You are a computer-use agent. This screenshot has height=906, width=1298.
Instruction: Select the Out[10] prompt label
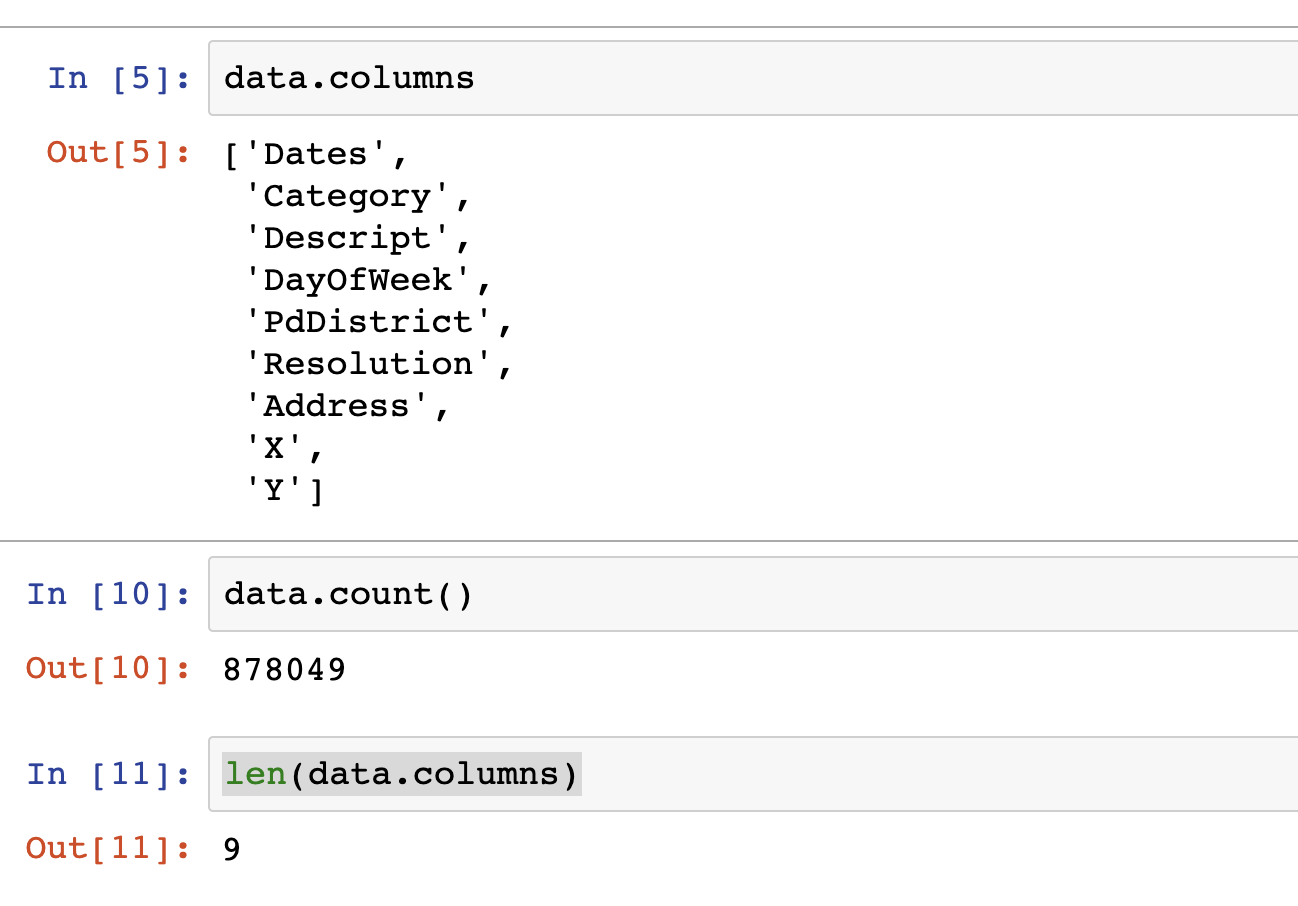click(109, 668)
